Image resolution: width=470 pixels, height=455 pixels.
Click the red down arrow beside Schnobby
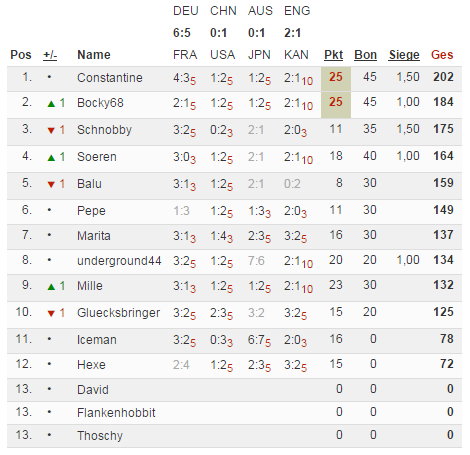51,130
